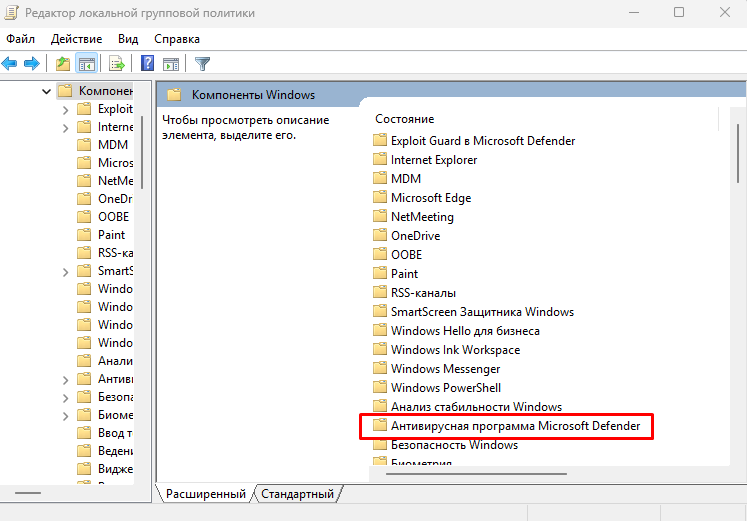
Task: Toggle the show/hide console tree icon
Action: 86,63
